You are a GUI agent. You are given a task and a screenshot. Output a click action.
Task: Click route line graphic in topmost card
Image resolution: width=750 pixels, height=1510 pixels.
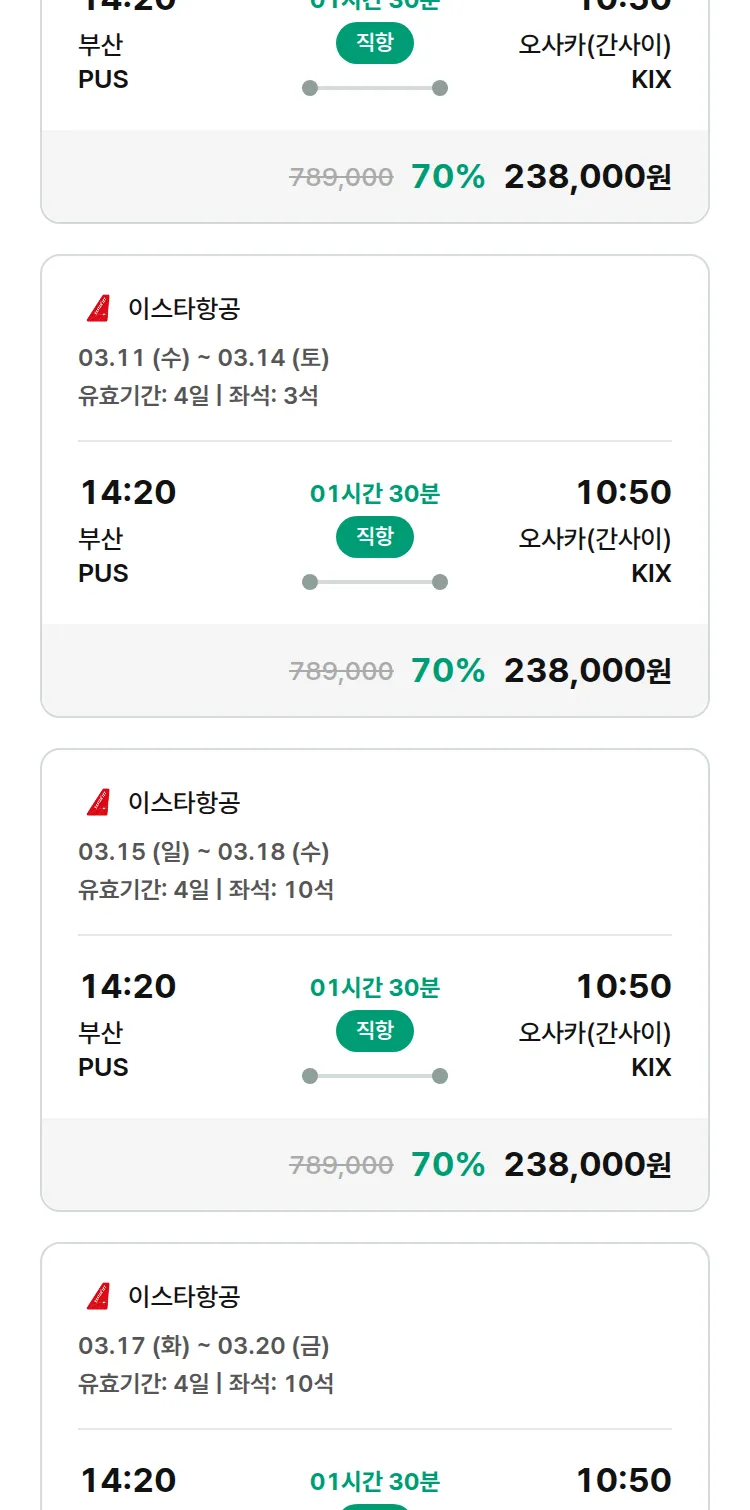click(x=375, y=88)
